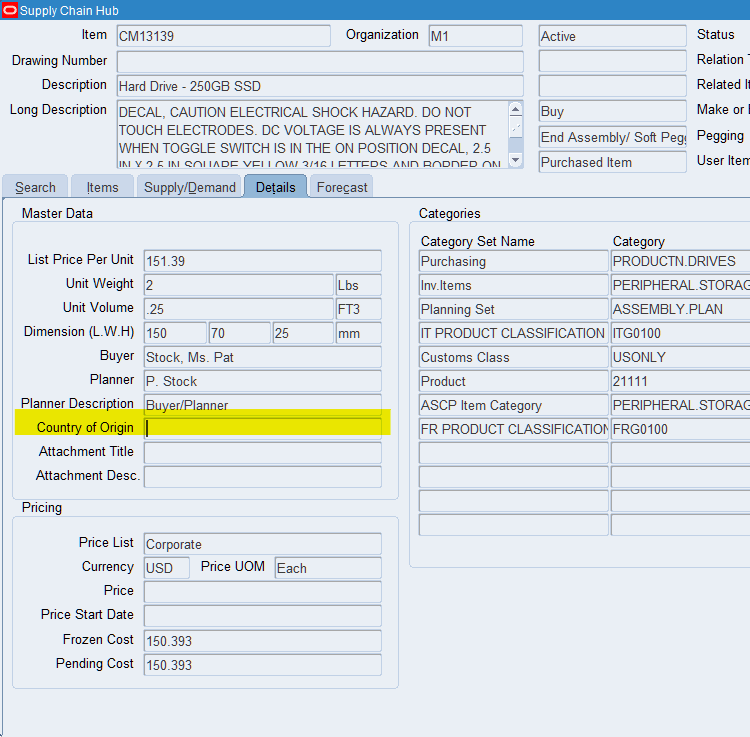This screenshot has height=737, width=750.
Task: Click the Status field showing Active
Action: [612, 36]
